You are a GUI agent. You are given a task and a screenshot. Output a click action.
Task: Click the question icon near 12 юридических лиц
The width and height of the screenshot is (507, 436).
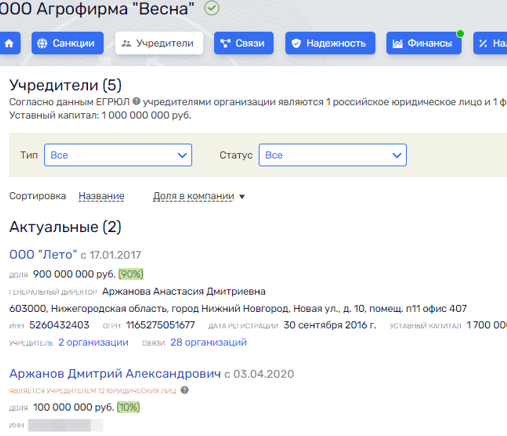point(185,390)
